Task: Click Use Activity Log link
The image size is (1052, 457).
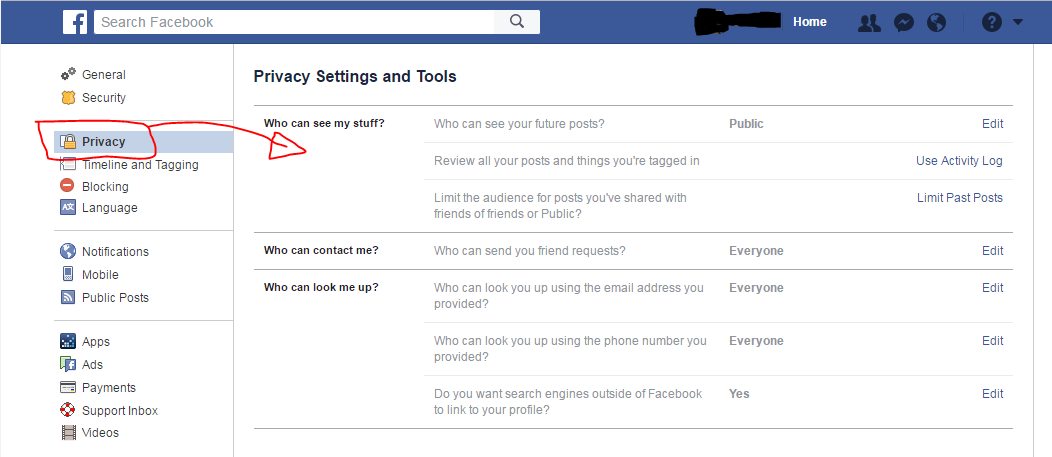Action: 959,160
